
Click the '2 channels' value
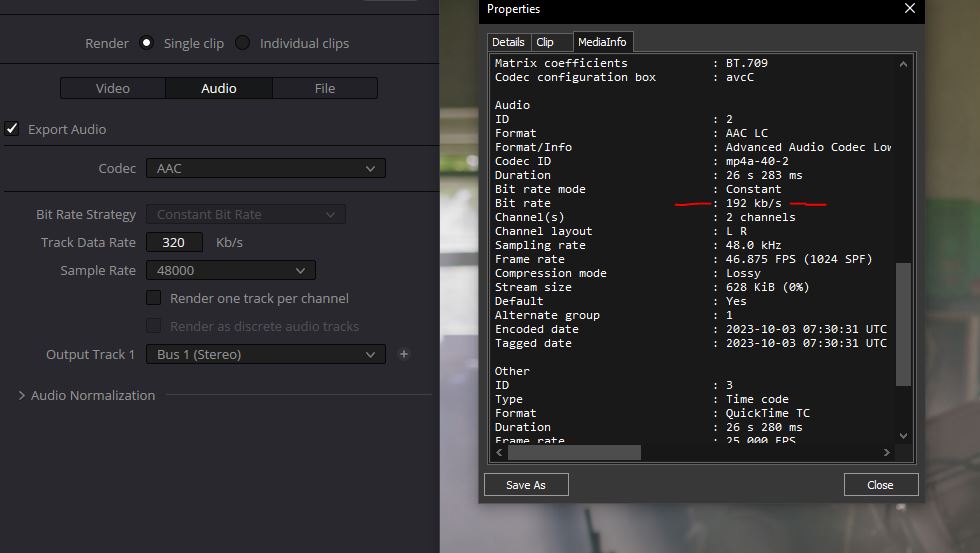pyautogui.click(x=760, y=217)
